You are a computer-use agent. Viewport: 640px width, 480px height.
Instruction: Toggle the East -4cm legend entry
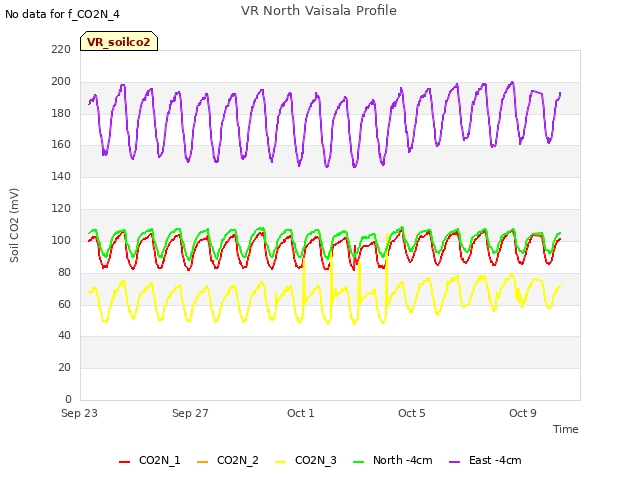point(485,460)
